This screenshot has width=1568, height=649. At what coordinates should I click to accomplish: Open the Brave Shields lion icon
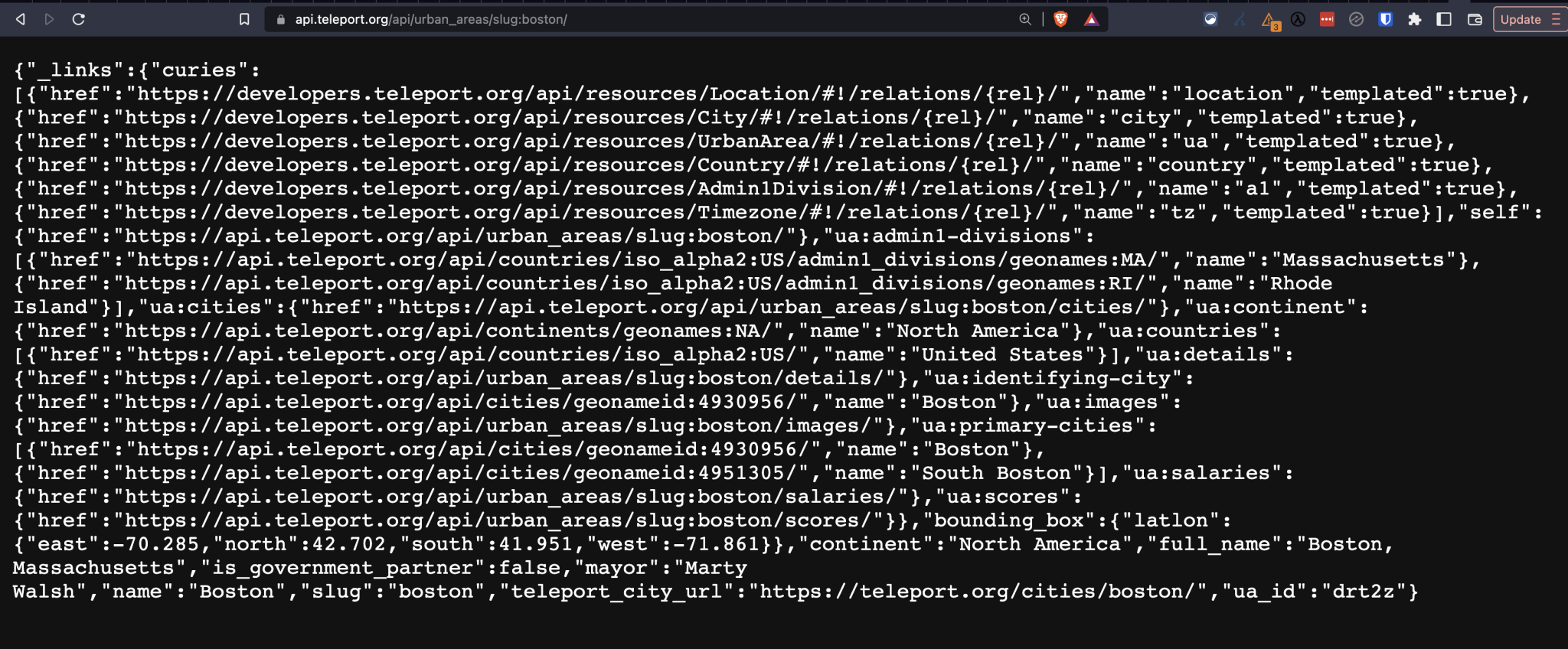point(1060,19)
